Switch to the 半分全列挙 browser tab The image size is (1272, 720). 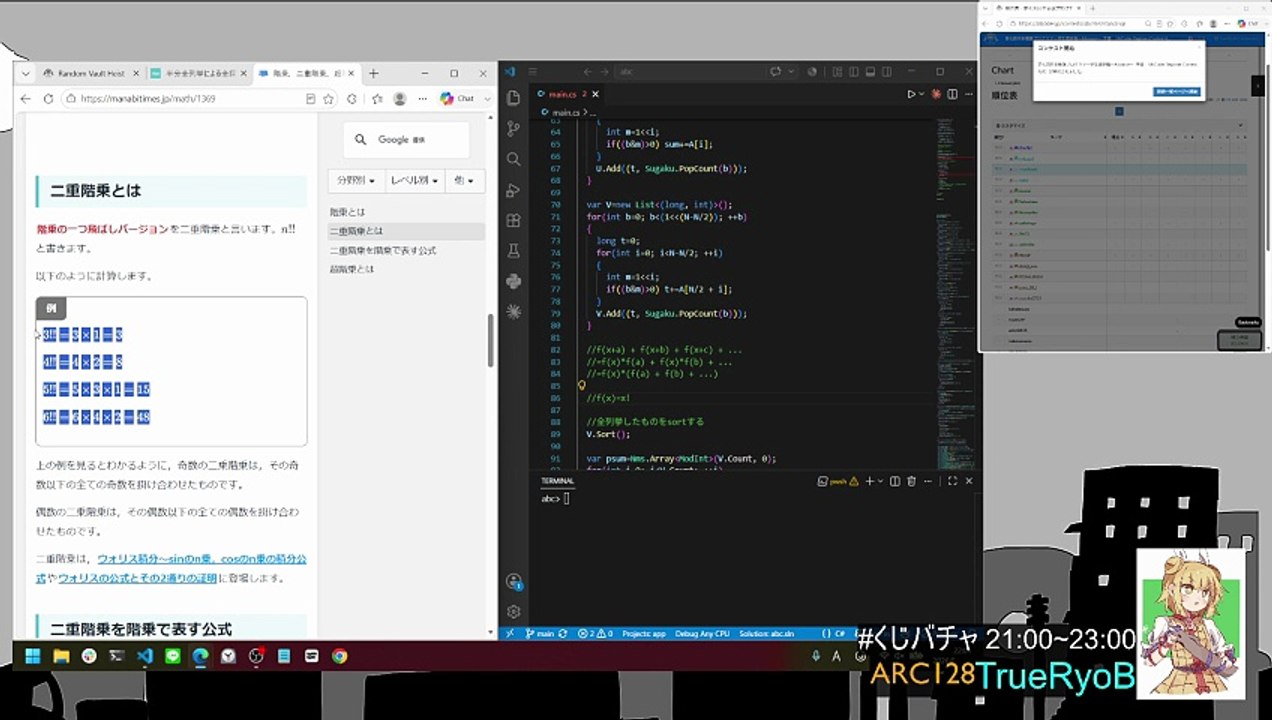pos(198,73)
